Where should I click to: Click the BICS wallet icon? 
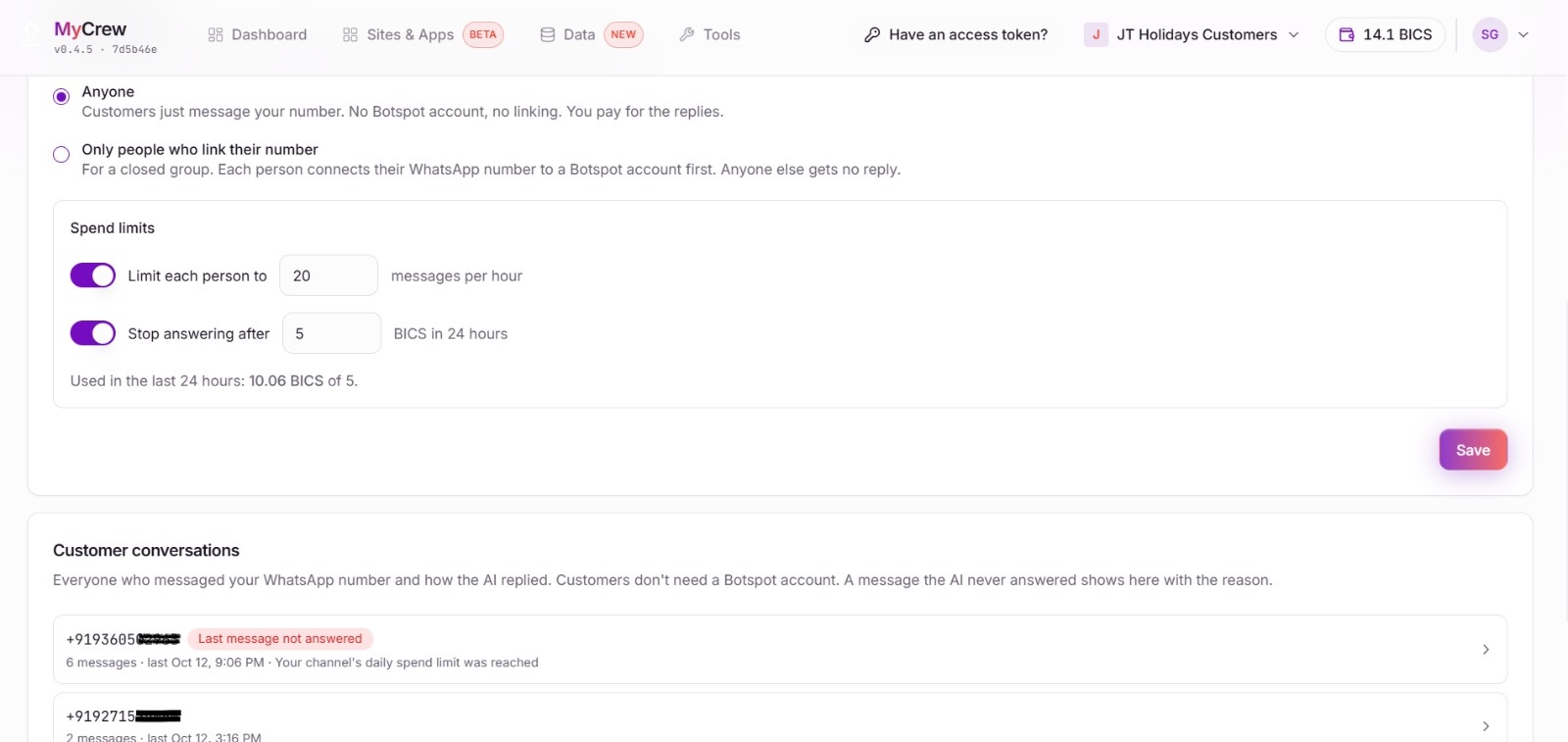pyautogui.click(x=1347, y=34)
